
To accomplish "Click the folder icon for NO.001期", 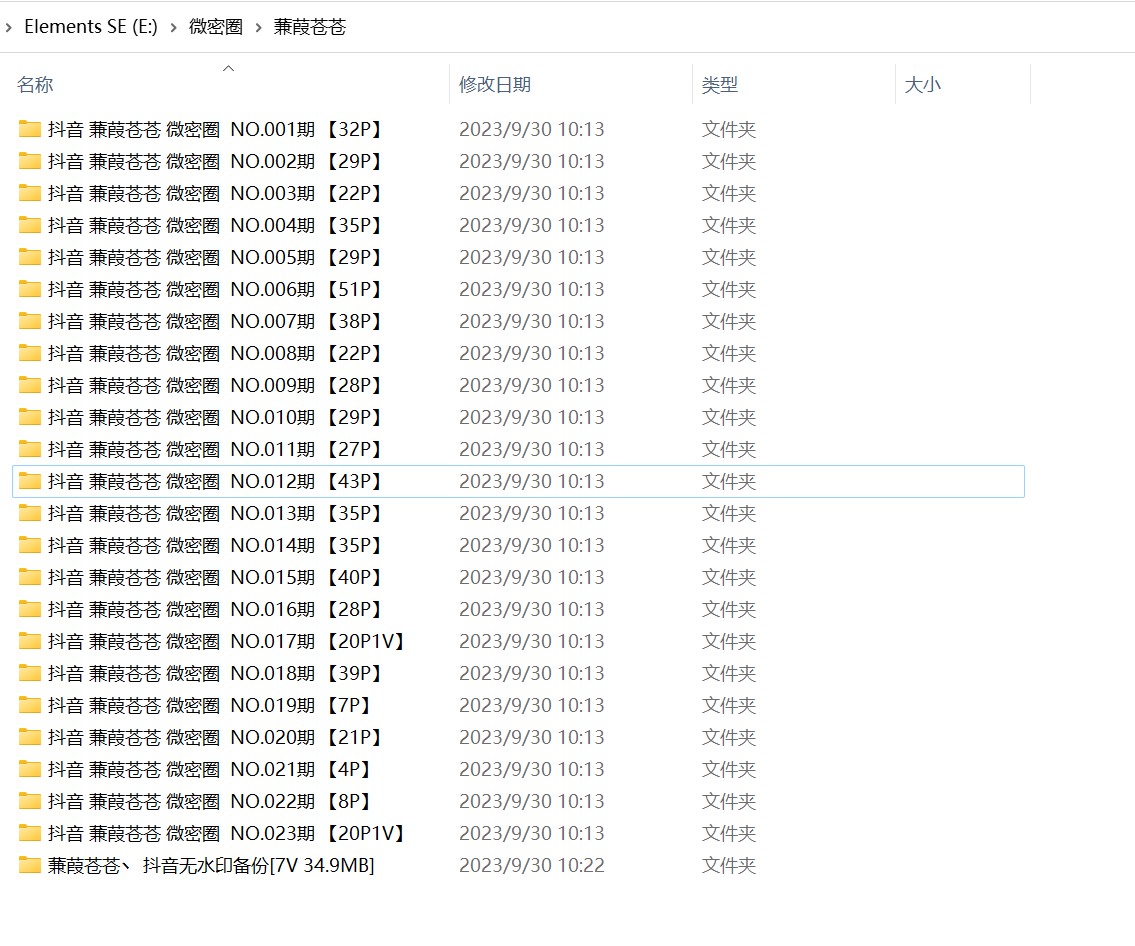I will (30, 129).
